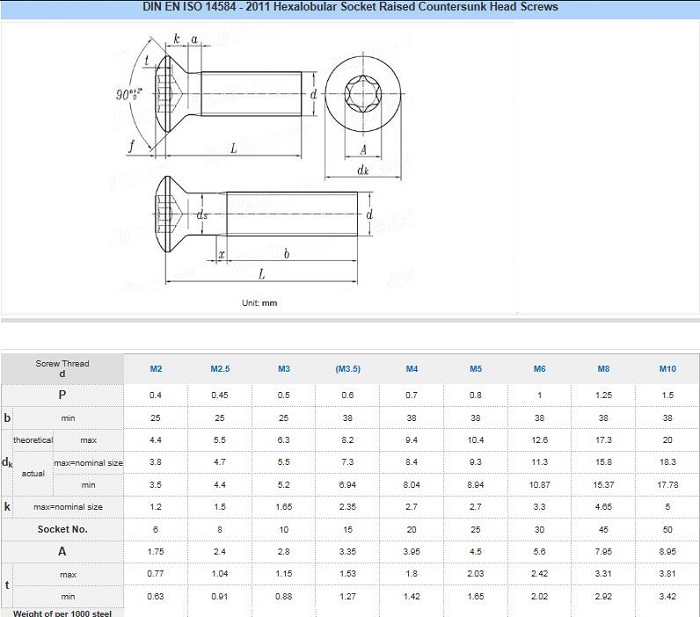Select the A row label cell
The height and width of the screenshot is (617, 700).
tap(62, 552)
